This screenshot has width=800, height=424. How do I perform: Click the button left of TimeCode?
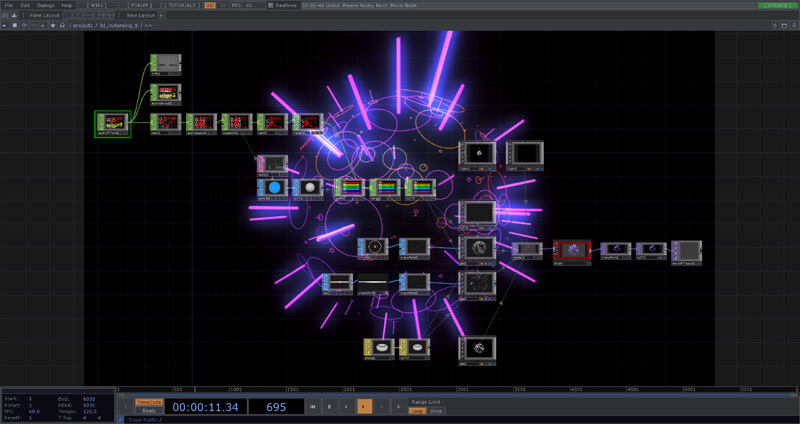[x=126, y=407]
